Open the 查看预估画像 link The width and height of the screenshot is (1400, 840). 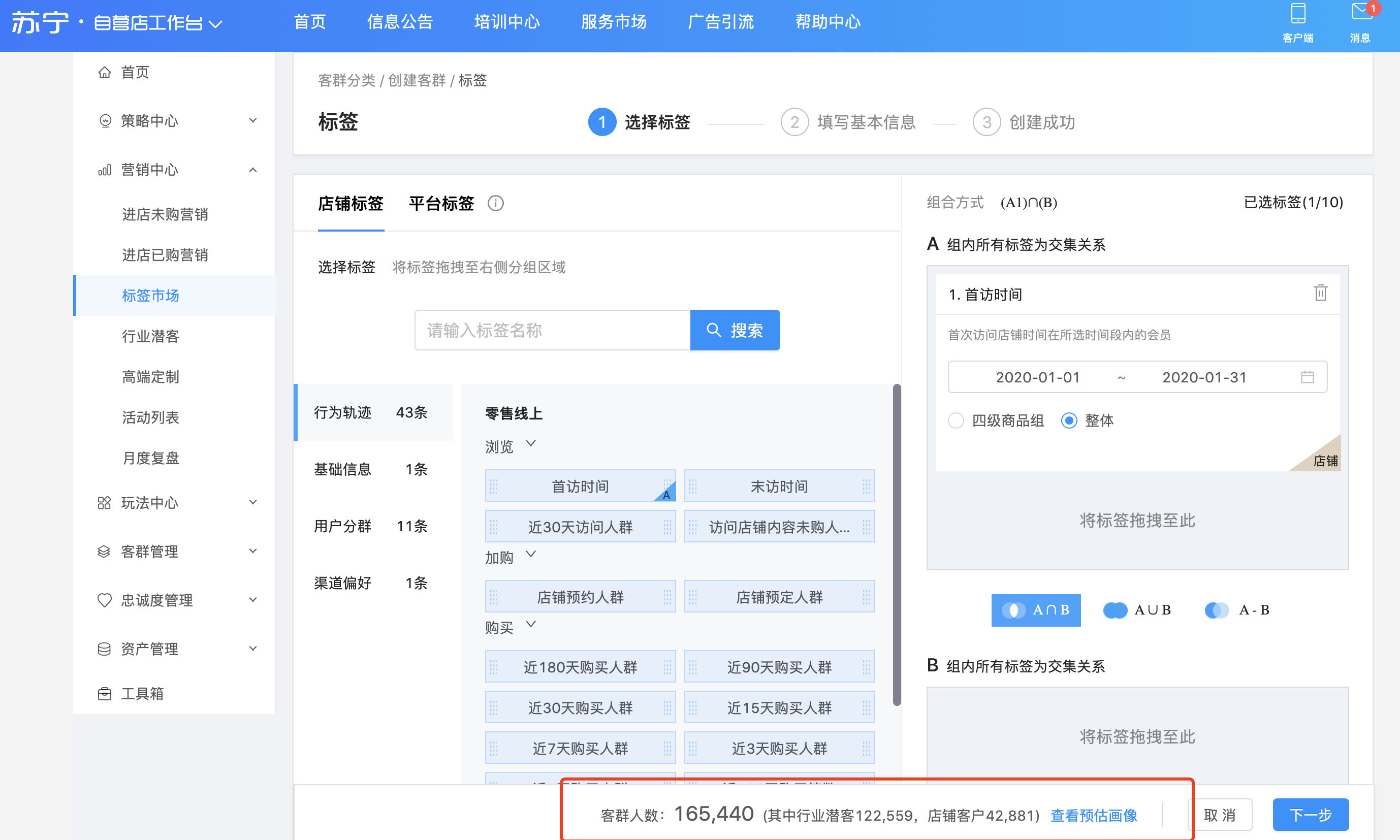click(x=1094, y=816)
